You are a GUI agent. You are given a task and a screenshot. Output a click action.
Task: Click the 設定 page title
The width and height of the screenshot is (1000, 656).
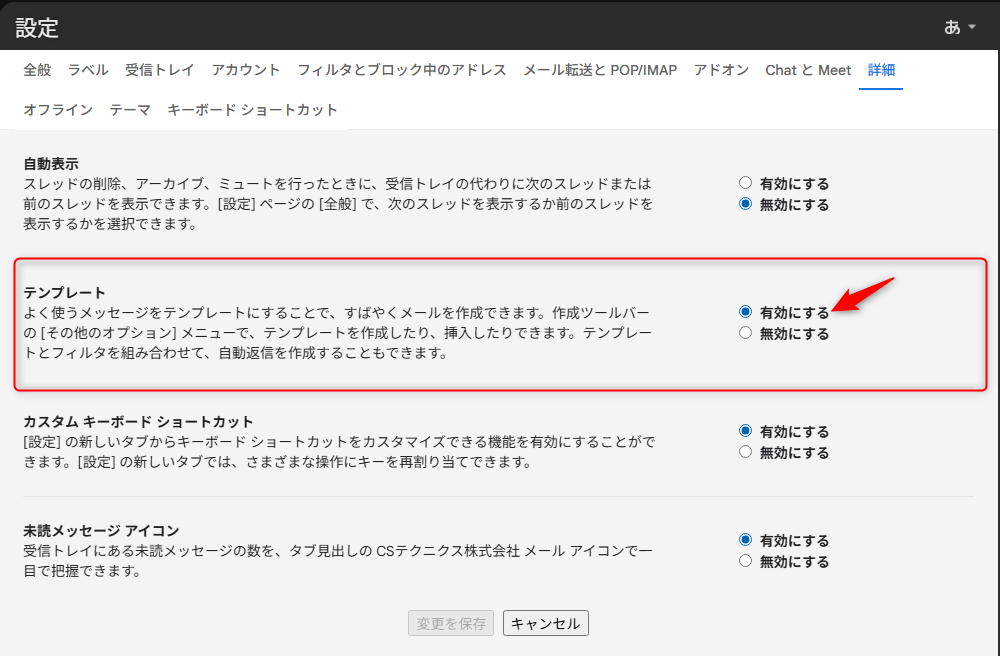[36, 27]
